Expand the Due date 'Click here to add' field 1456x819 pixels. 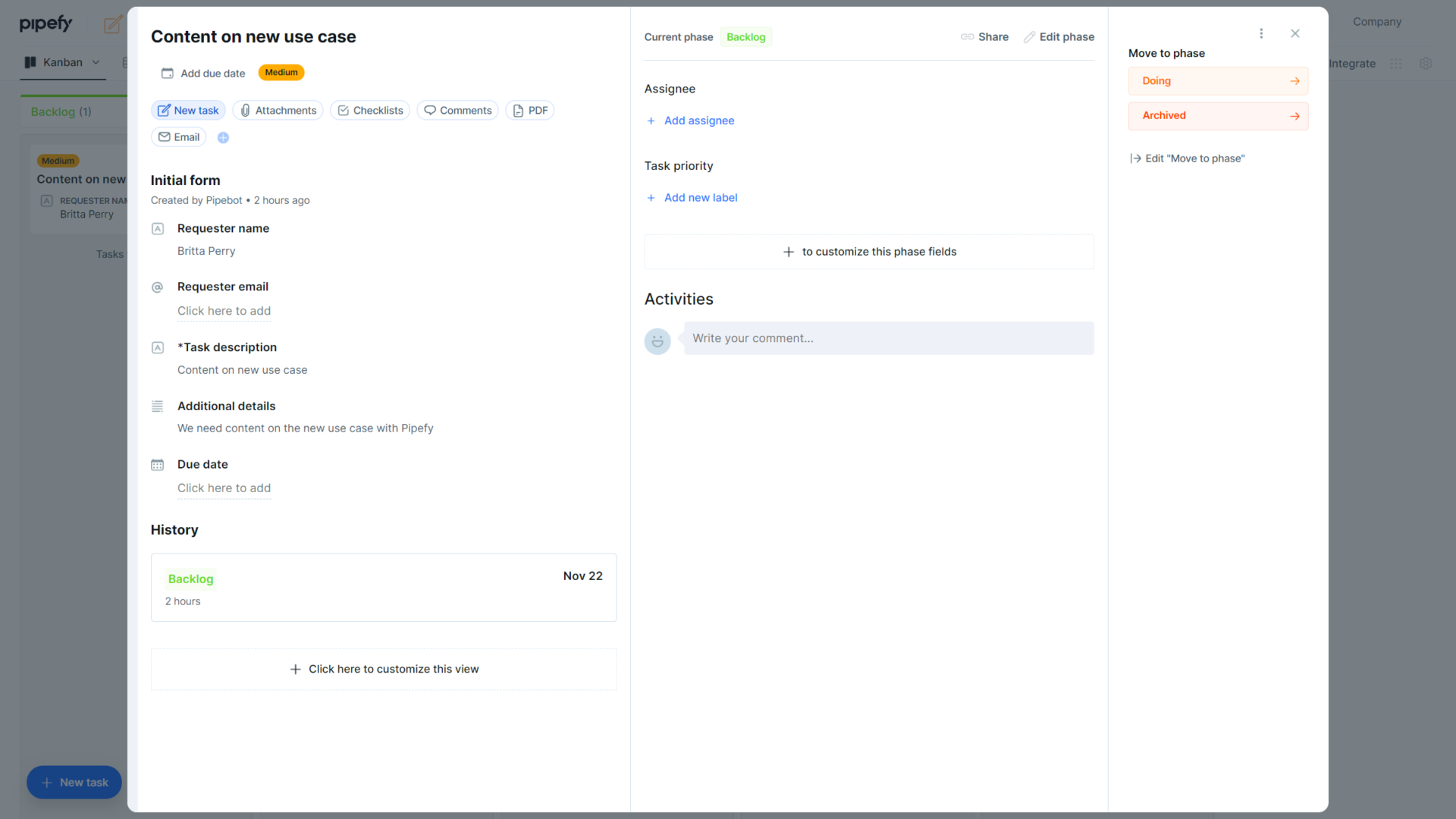pos(224,488)
